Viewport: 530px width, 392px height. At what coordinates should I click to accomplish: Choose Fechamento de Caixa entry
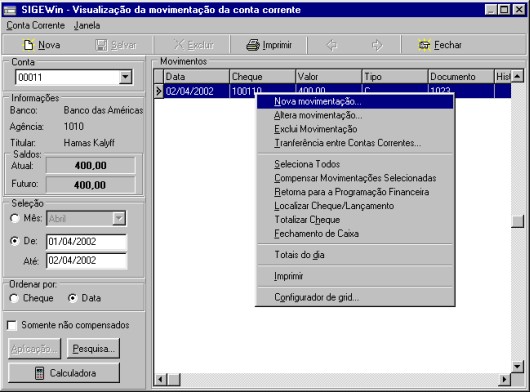355,234
